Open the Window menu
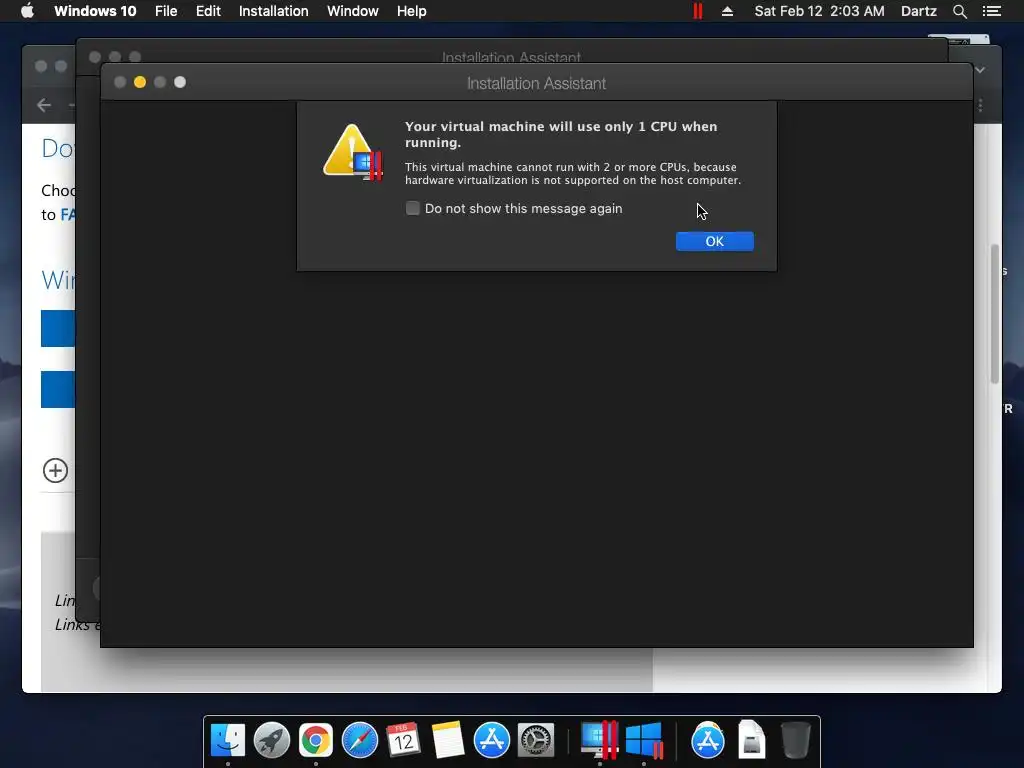1024x768 pixels. (x=353, y=11)
